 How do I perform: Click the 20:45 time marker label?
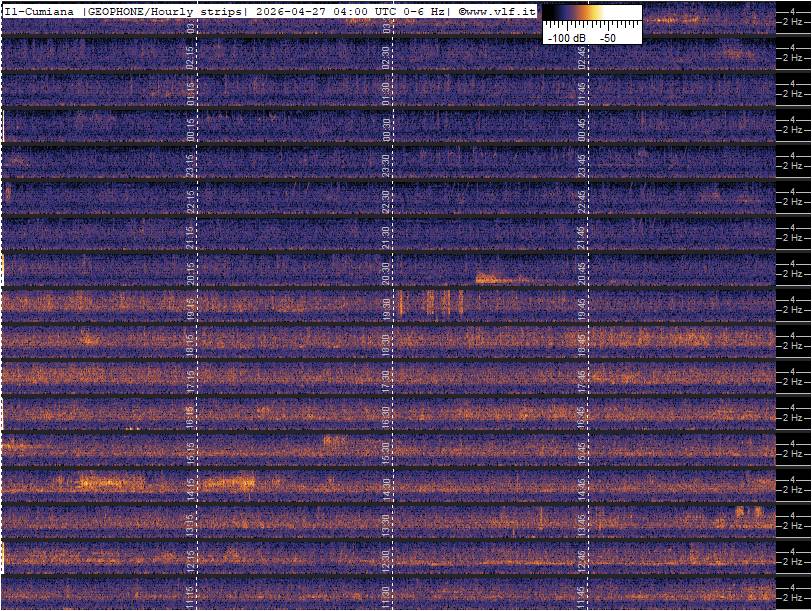(x=581, y=273)
